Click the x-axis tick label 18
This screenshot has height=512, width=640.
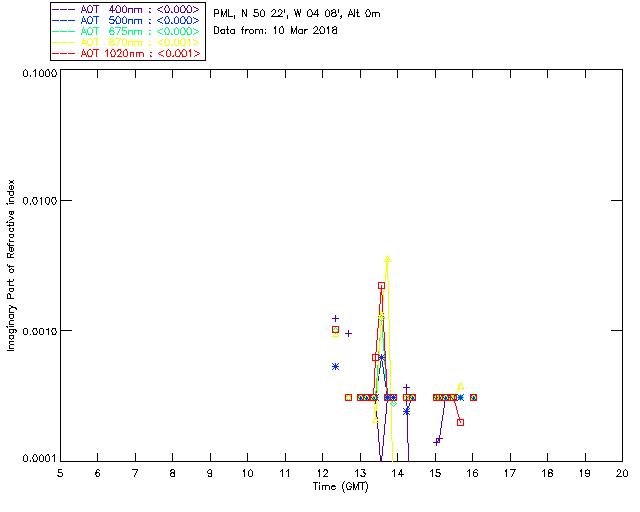[x=547, y=473]
